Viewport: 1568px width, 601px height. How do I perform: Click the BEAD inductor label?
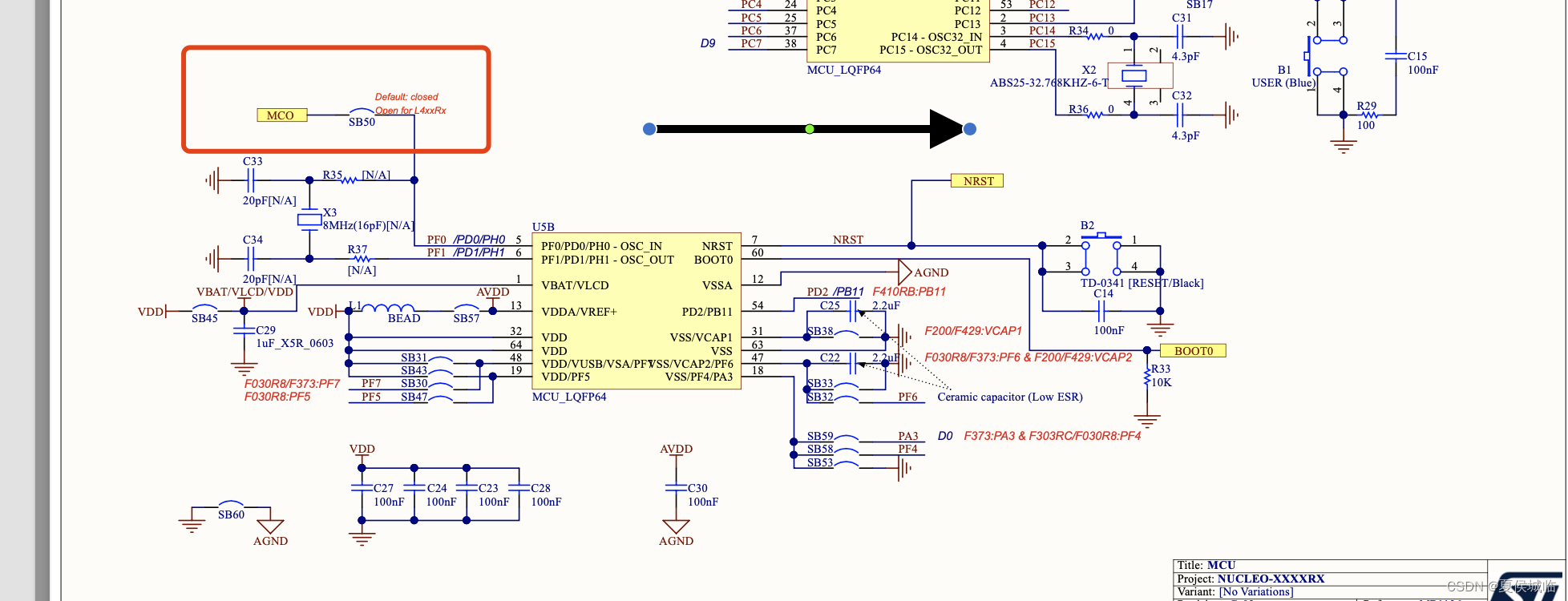pos(404,318)
